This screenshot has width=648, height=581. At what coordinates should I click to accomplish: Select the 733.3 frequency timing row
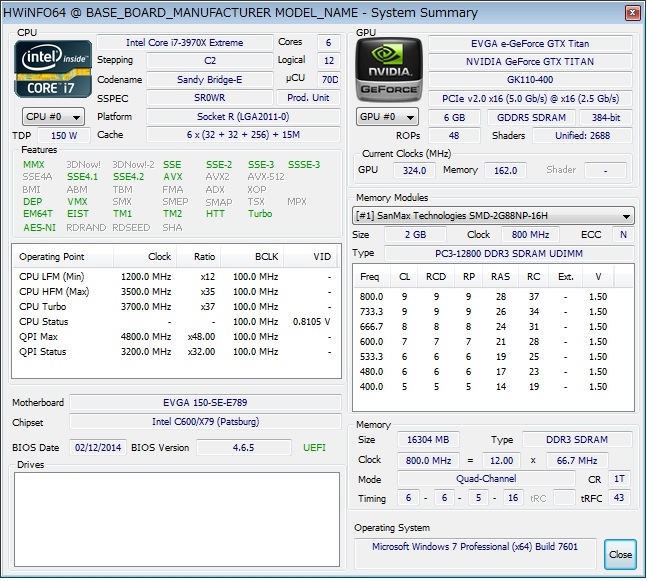click(493, 312)
